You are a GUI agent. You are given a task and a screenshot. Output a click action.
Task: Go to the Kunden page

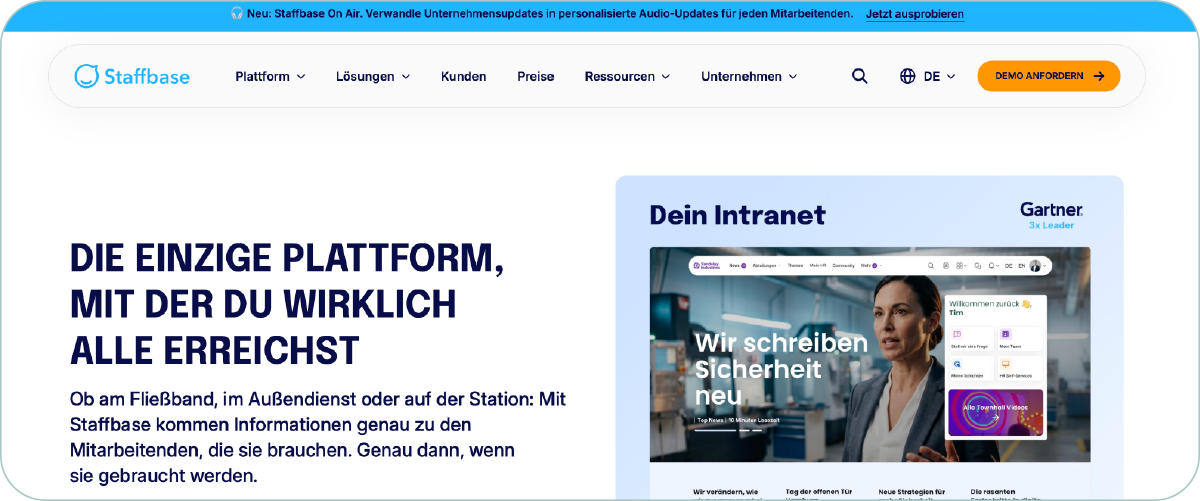pyautogui.click(x=464, y=76)
